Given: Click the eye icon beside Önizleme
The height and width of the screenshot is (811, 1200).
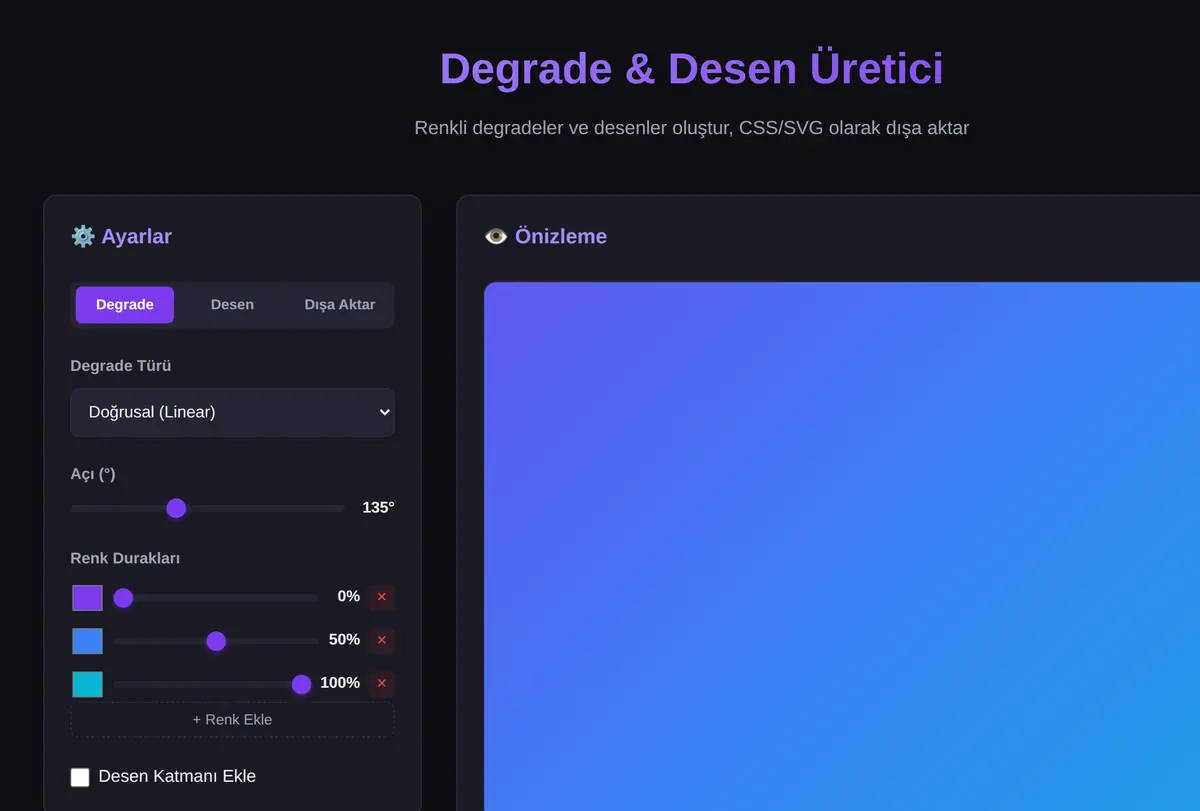Looking at the screenshot, I should click(x=496, y=236).
